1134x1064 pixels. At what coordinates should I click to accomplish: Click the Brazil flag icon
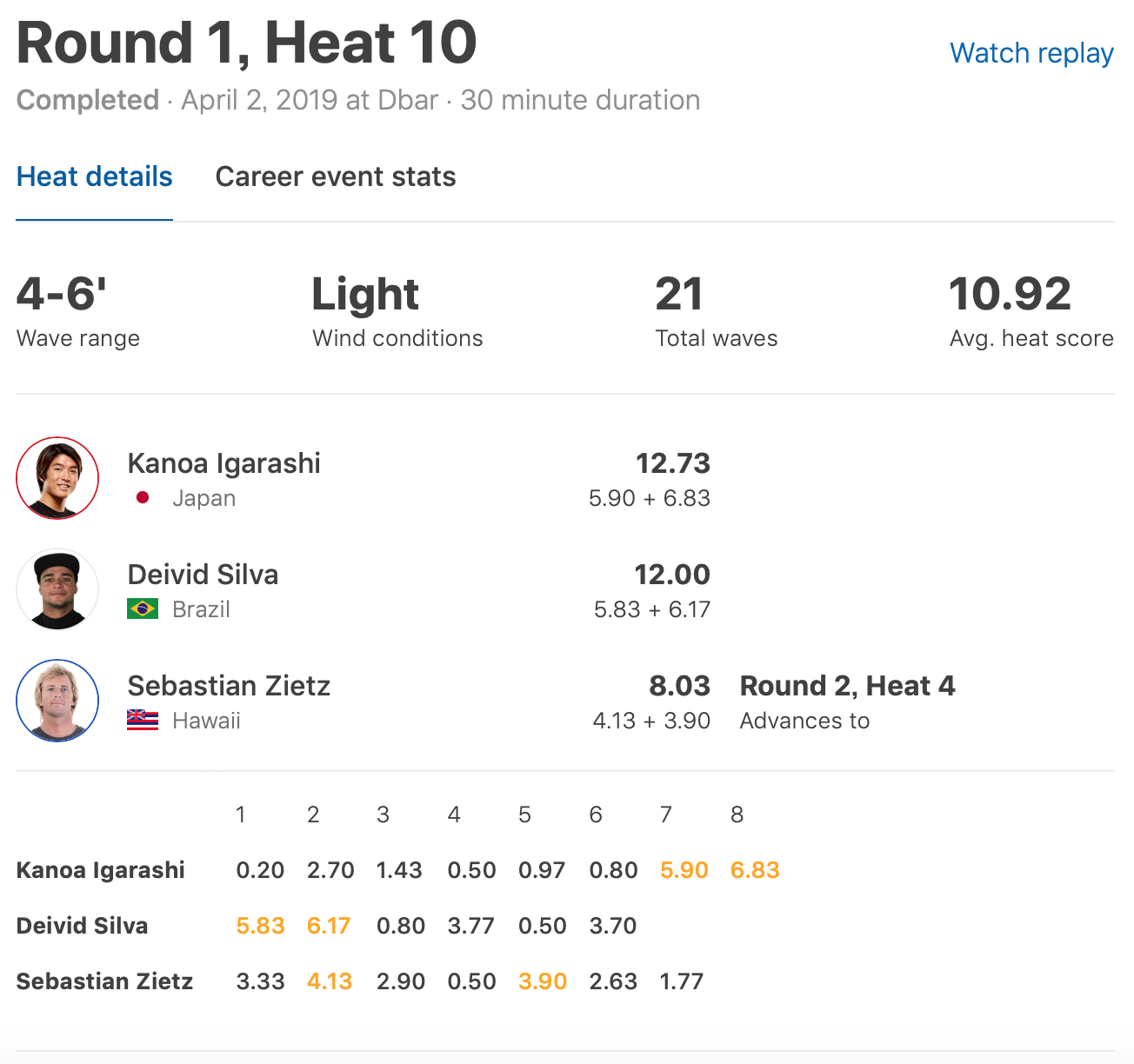pos(143,608)
